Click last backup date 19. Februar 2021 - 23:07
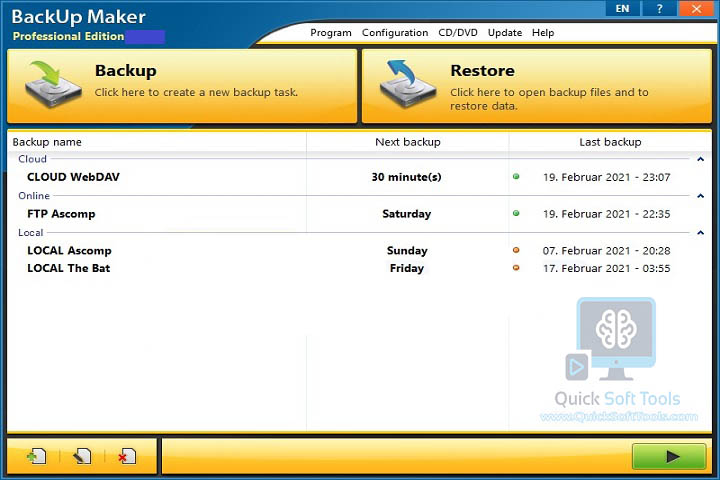The height and width of the screenshot is (480, 720). point(607,177)
